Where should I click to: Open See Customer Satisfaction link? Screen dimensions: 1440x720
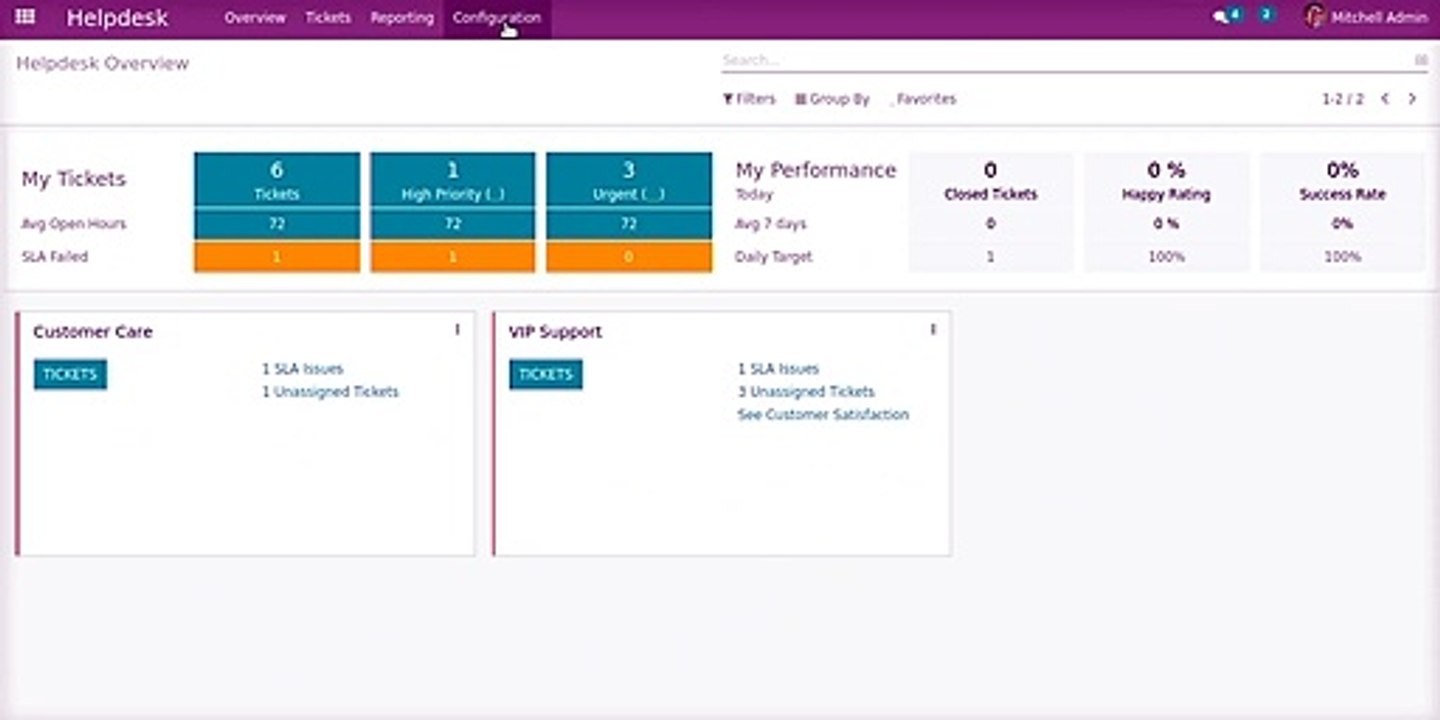823,414
